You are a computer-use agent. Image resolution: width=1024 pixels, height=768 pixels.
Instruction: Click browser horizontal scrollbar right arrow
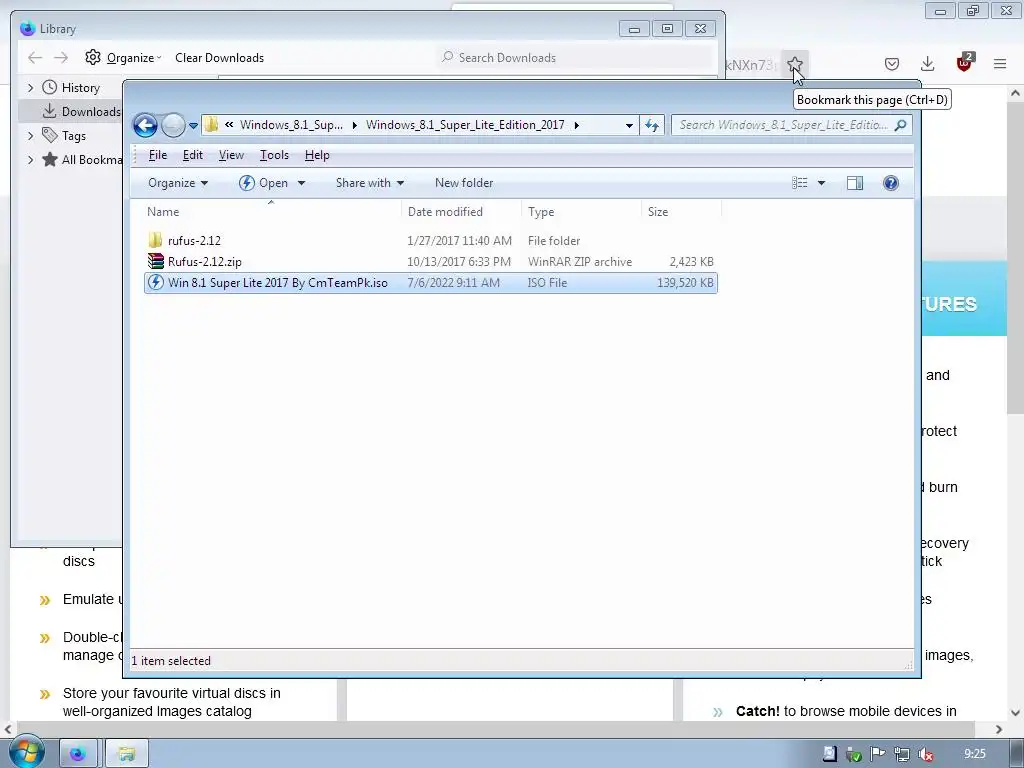pyautogui.click(x=999, y=729)
